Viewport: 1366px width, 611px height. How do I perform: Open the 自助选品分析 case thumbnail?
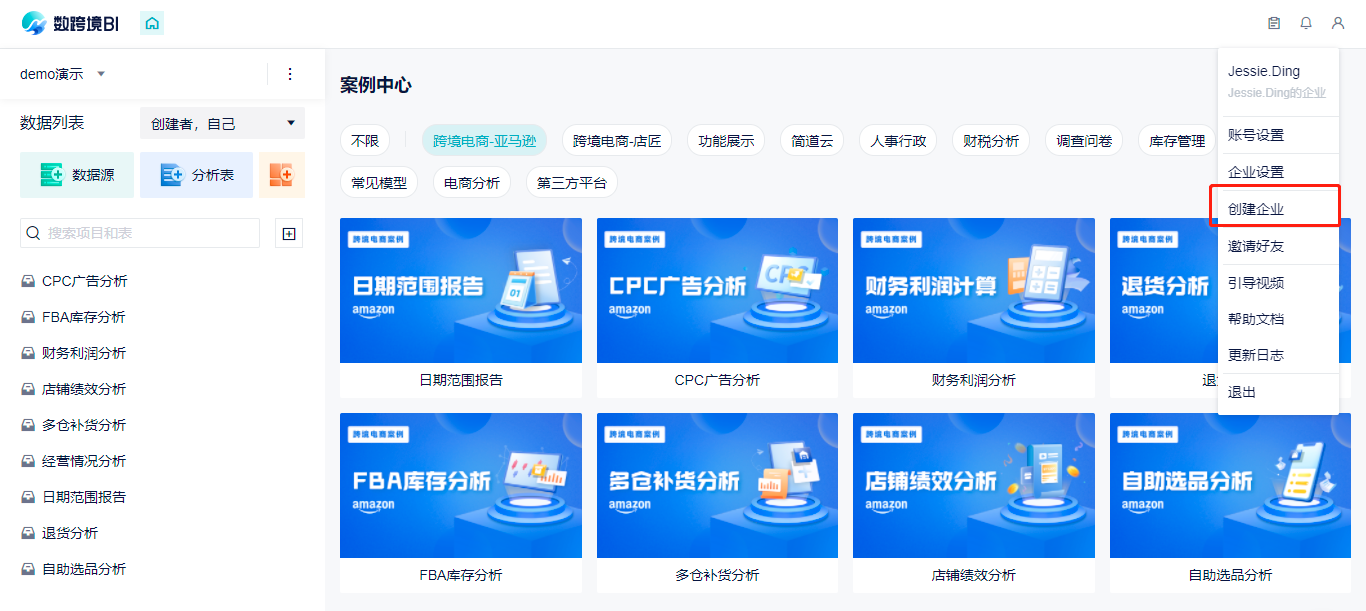pyautogui.click(x=1230, y=486)
